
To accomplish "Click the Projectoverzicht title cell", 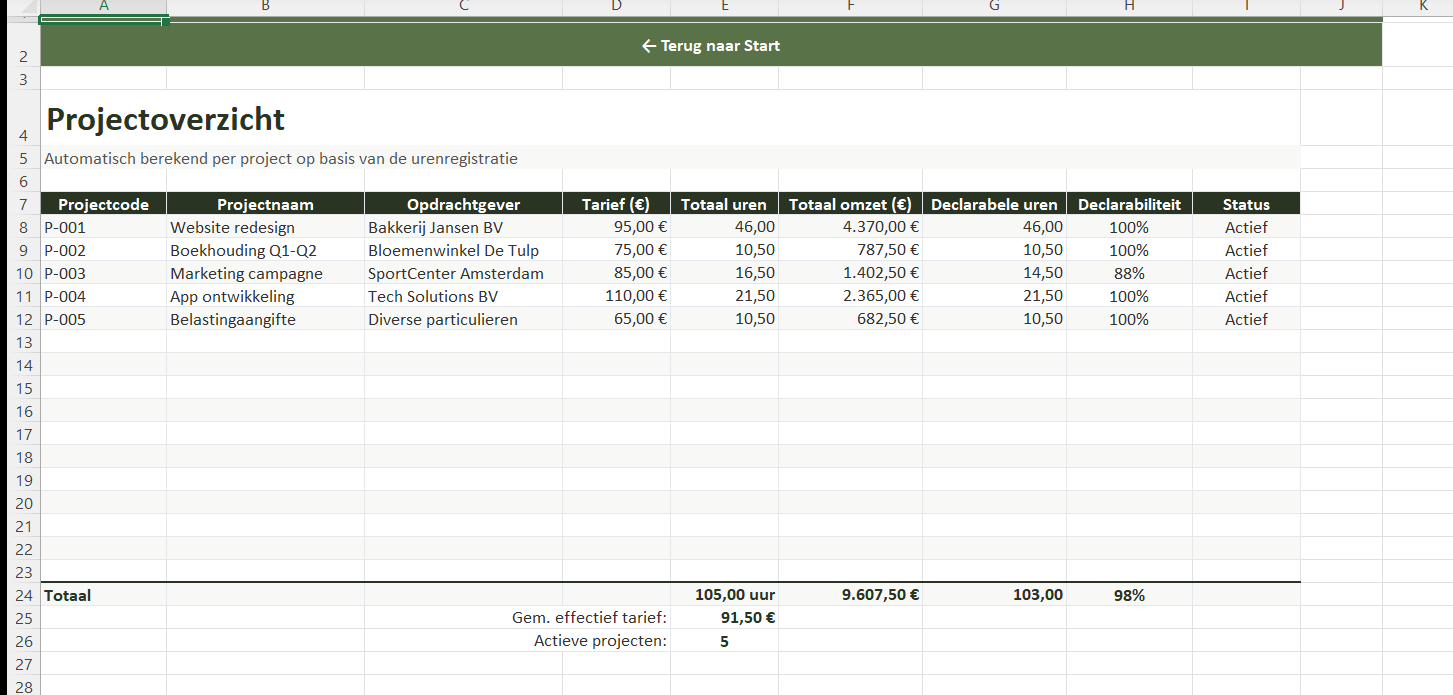I will point(166,120).
